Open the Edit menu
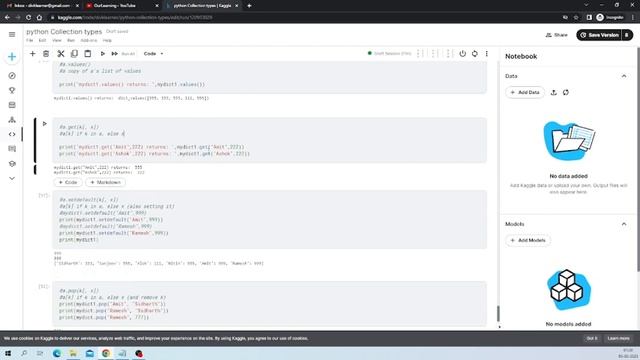The image size is (640, 360). tap(42, 40)
